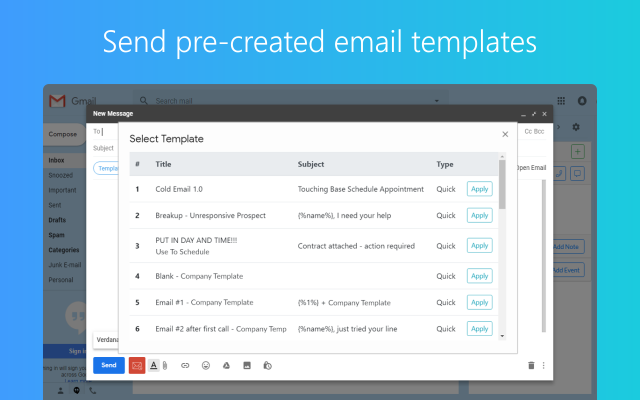Open the Important folder

[62, 190]
